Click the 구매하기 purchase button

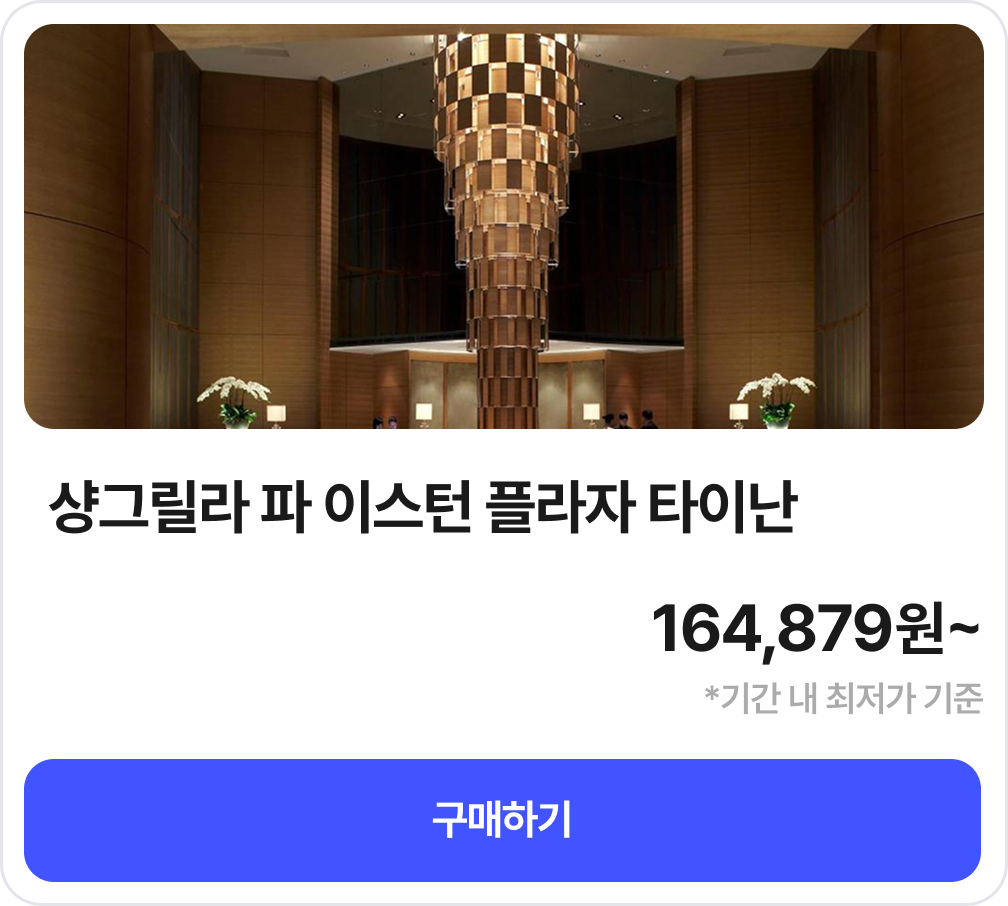(x=502, y=820)
